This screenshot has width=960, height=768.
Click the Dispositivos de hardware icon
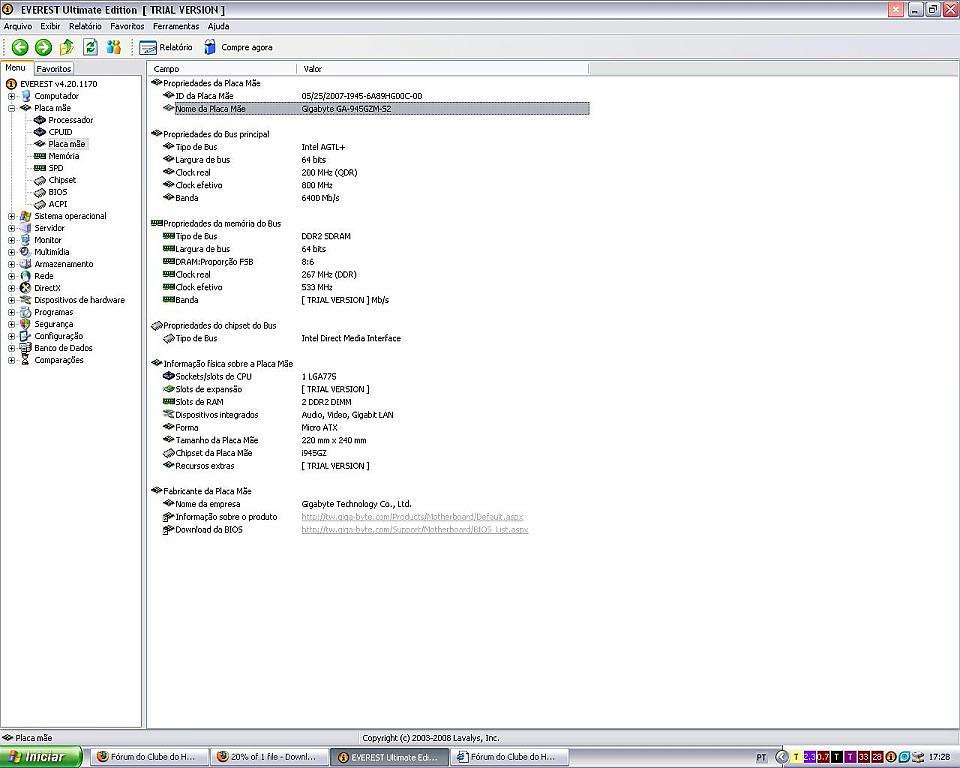[26, 300]
